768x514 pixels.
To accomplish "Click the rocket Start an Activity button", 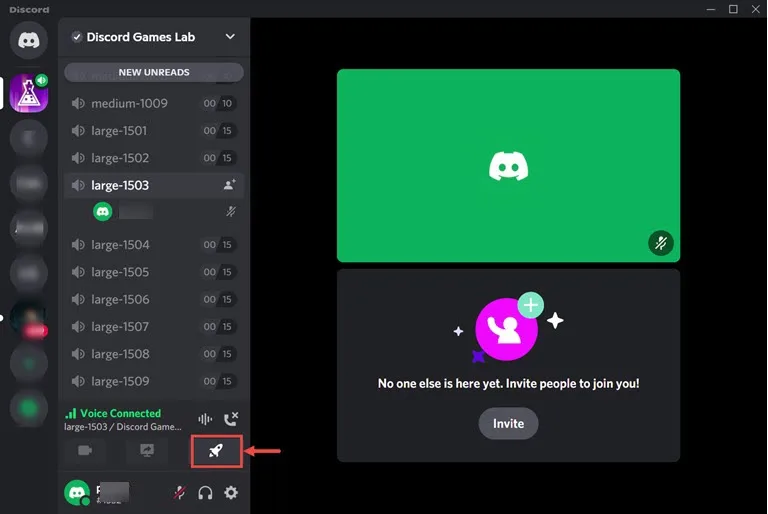I will coord(216,451).
